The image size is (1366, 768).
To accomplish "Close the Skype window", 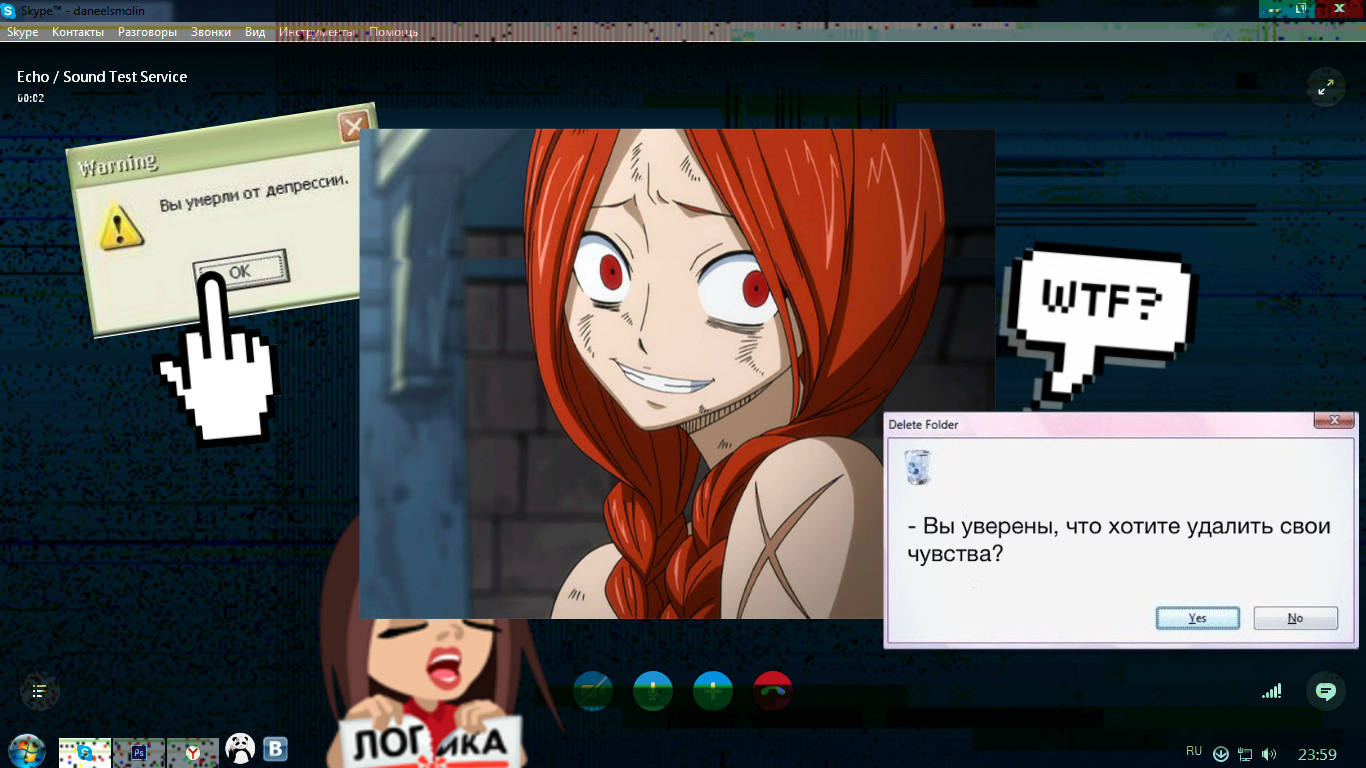I will pyautogui.click(x=1339, y=8).
